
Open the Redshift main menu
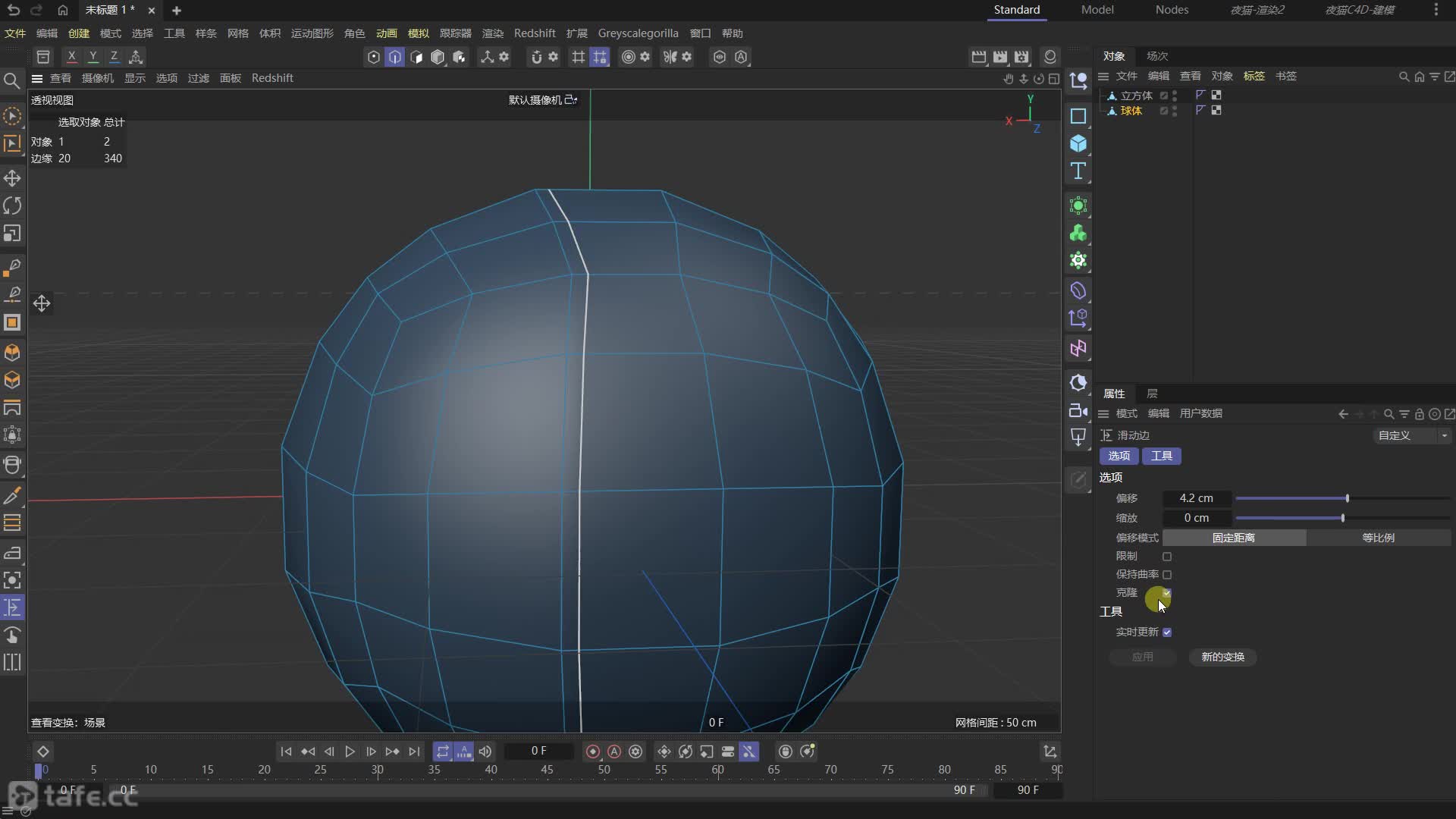pyautogui.click(x=535, y=33)
